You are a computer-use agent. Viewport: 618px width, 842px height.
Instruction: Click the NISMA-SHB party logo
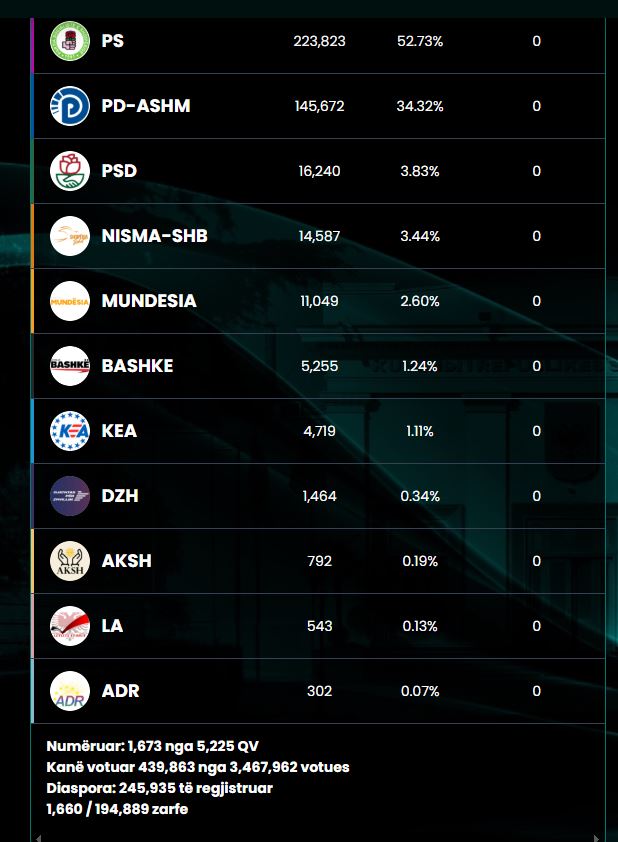pos(70,236)
